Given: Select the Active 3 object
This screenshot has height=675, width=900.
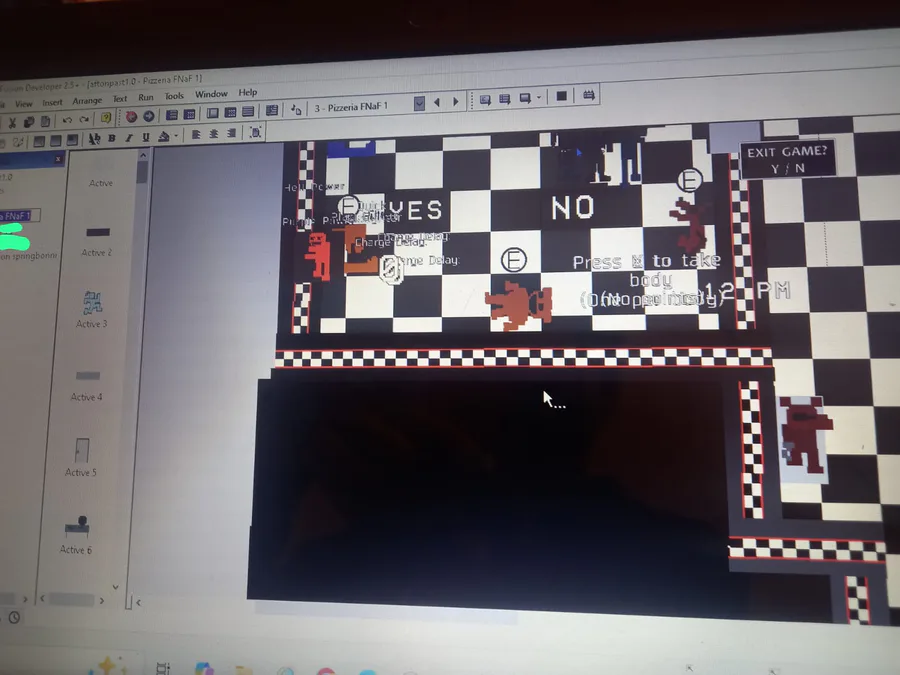Looking at the screenshot, I should tap(92, 309).
